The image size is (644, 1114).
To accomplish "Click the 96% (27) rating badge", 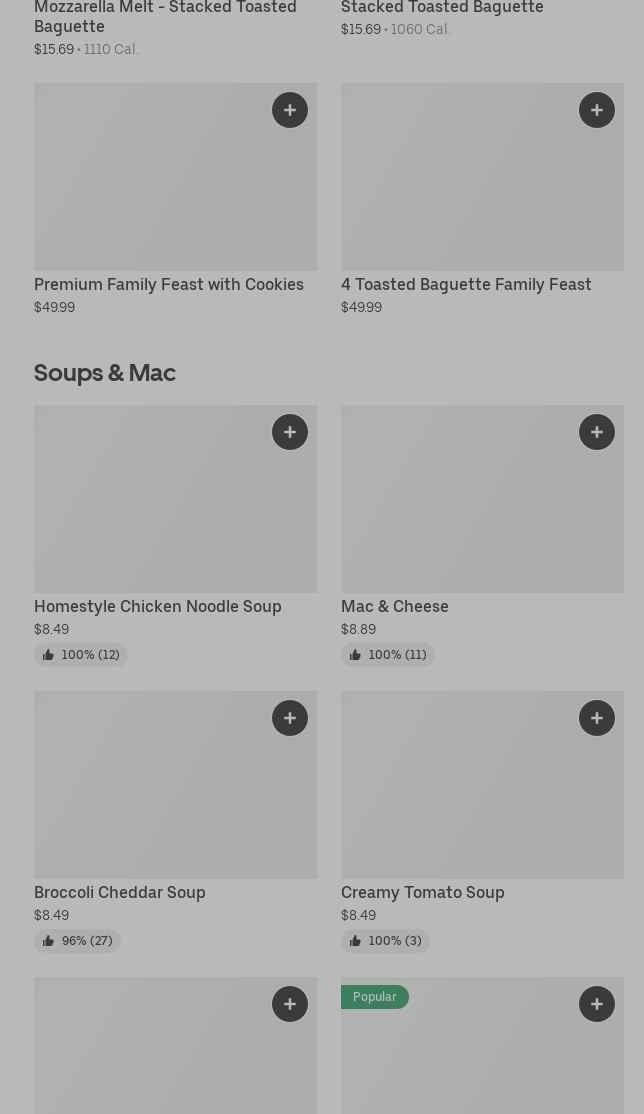I will click(x=78, y=941).
